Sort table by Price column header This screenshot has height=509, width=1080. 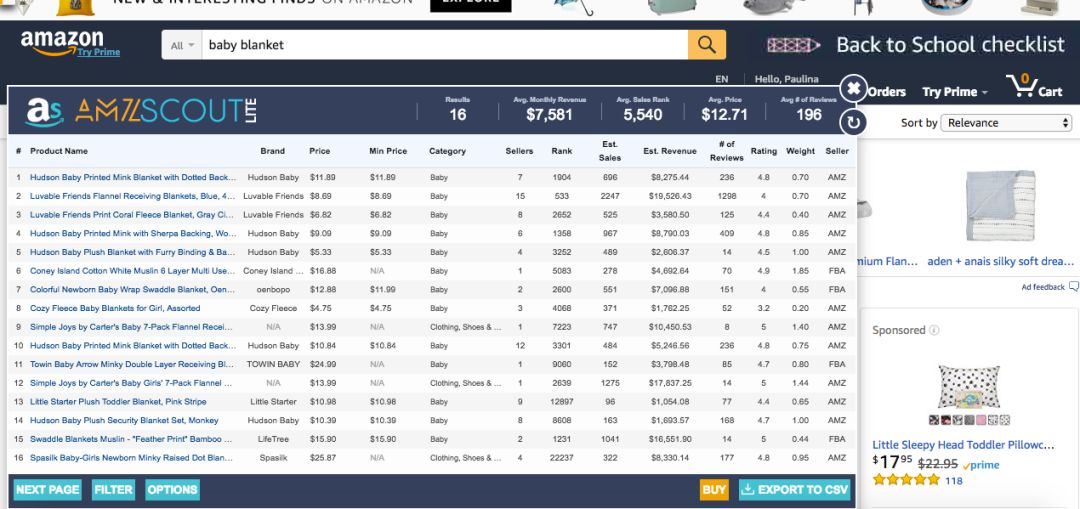point(320,151)
